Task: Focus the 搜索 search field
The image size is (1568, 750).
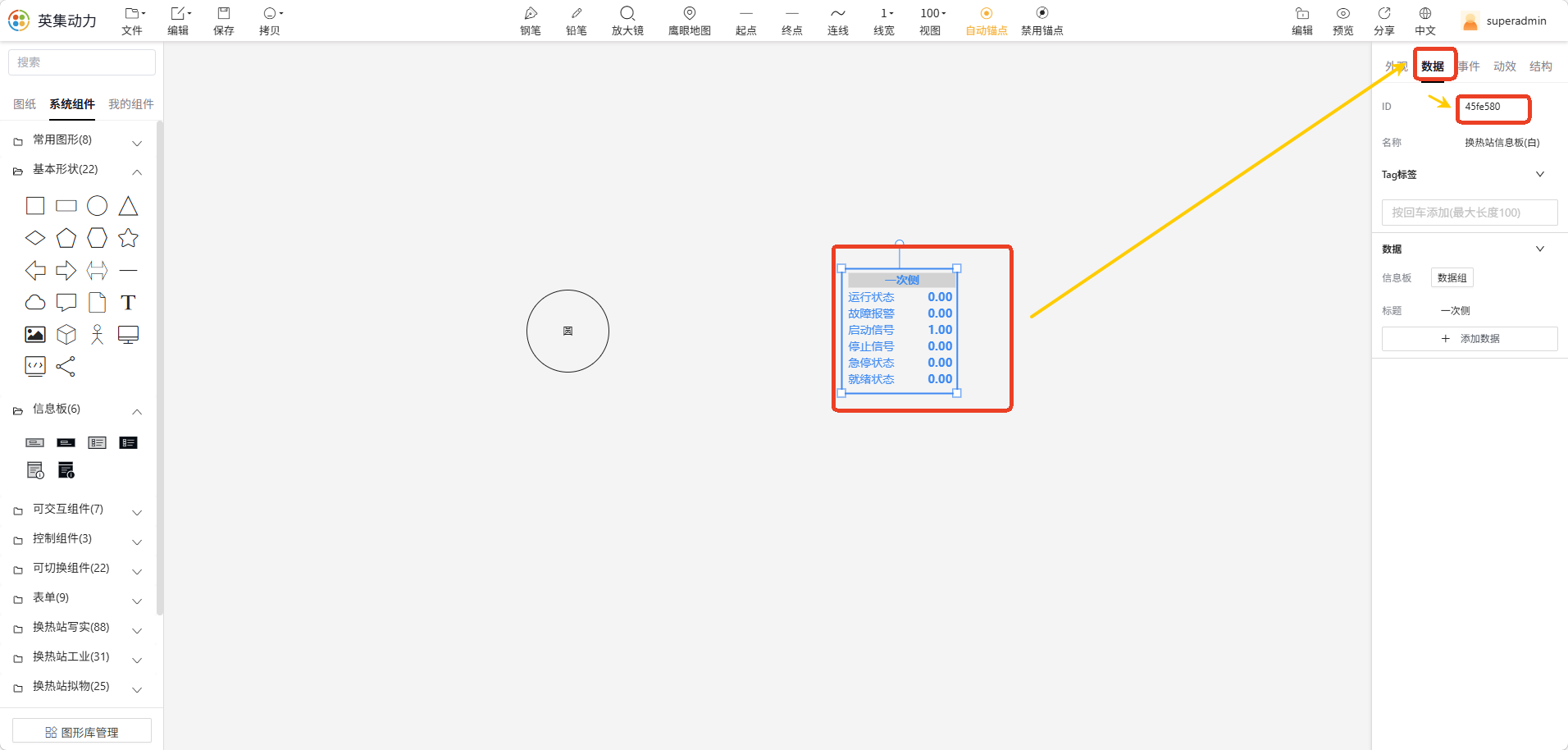Action: (82, 62)
